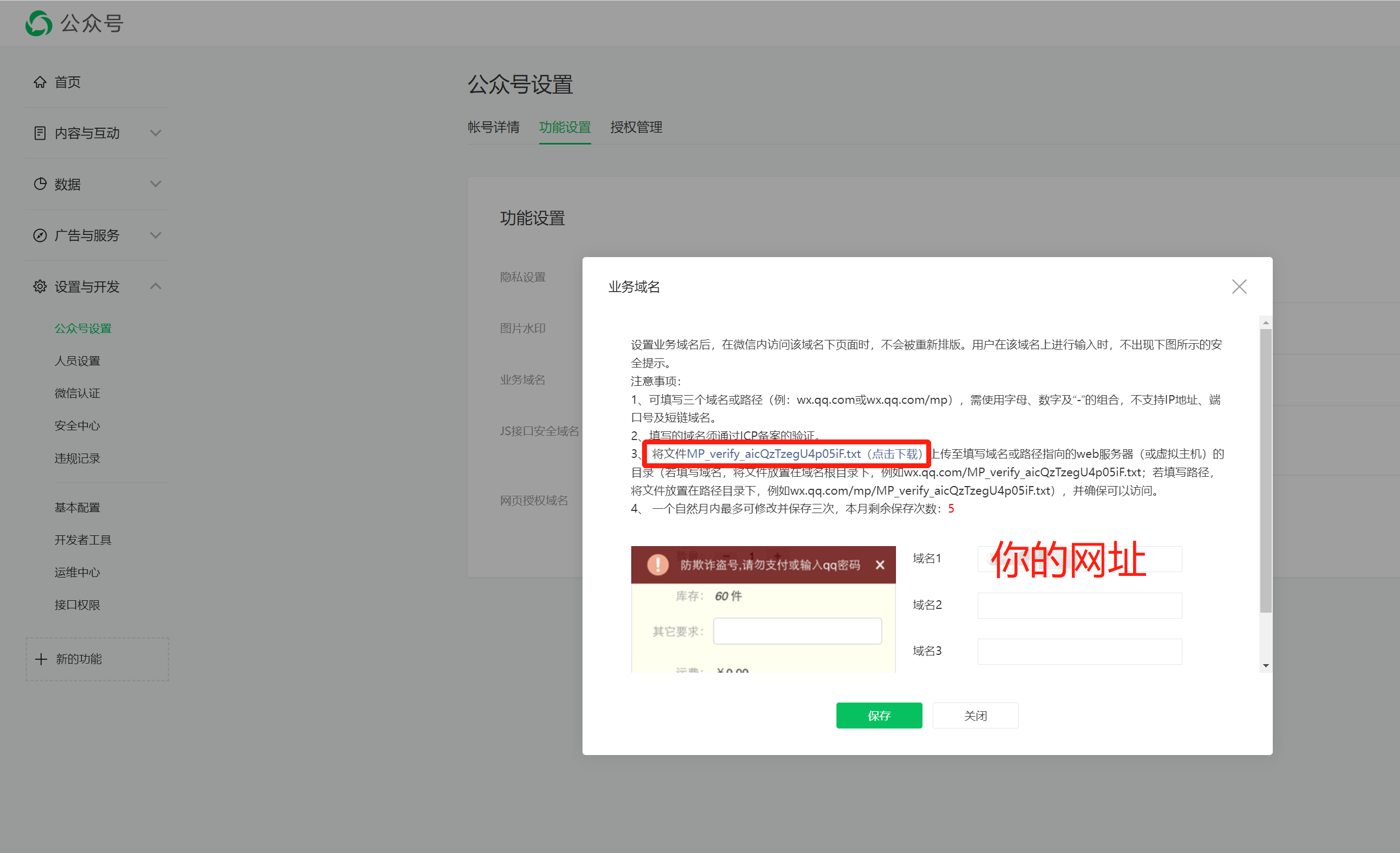Select 公众号设置 in the sidebar
The height and width of the screenshot is (853, 1400).
[x=83, y=328]
